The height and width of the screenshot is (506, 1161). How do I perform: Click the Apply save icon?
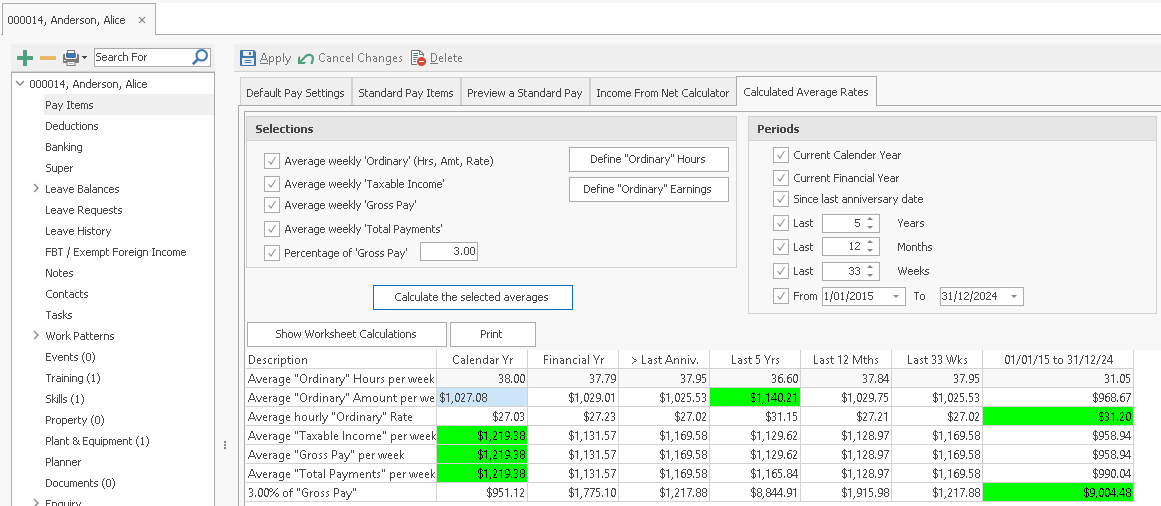[248, 58]
